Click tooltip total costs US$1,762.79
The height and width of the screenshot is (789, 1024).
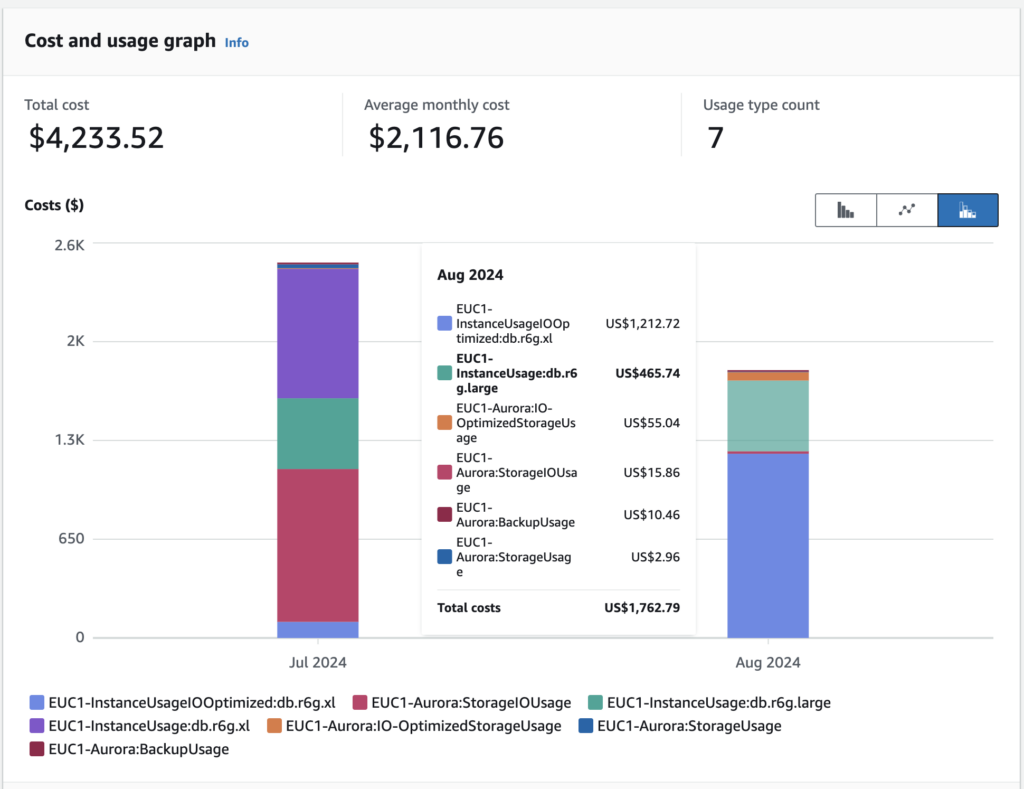point(642,607)
